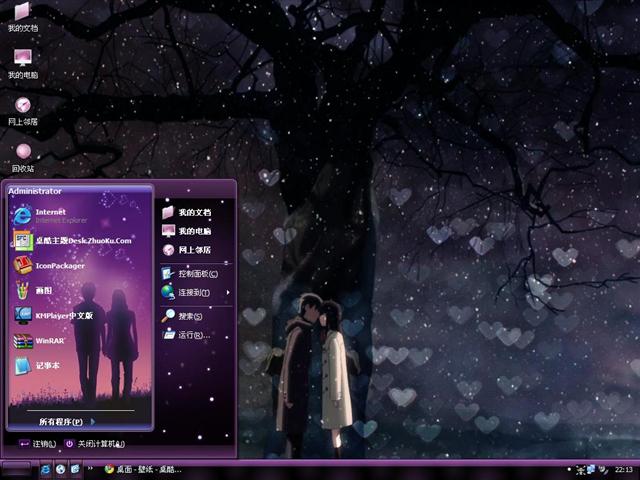Image resolution: width=640 pixels, height=480 pixels.
Task: Click the volume tray icon
Action: coord(602,470)
